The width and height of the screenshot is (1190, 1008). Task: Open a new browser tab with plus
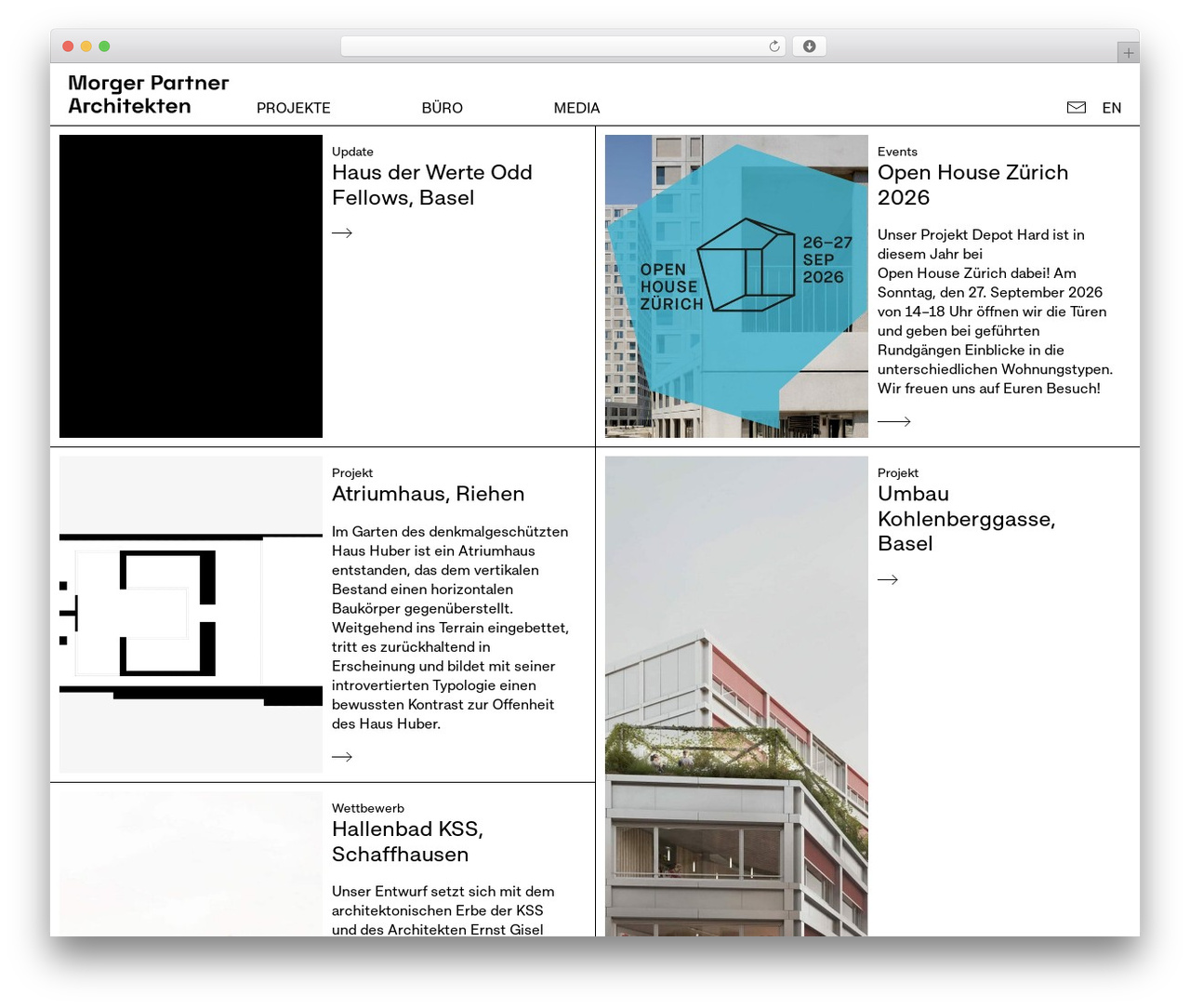1128,53
